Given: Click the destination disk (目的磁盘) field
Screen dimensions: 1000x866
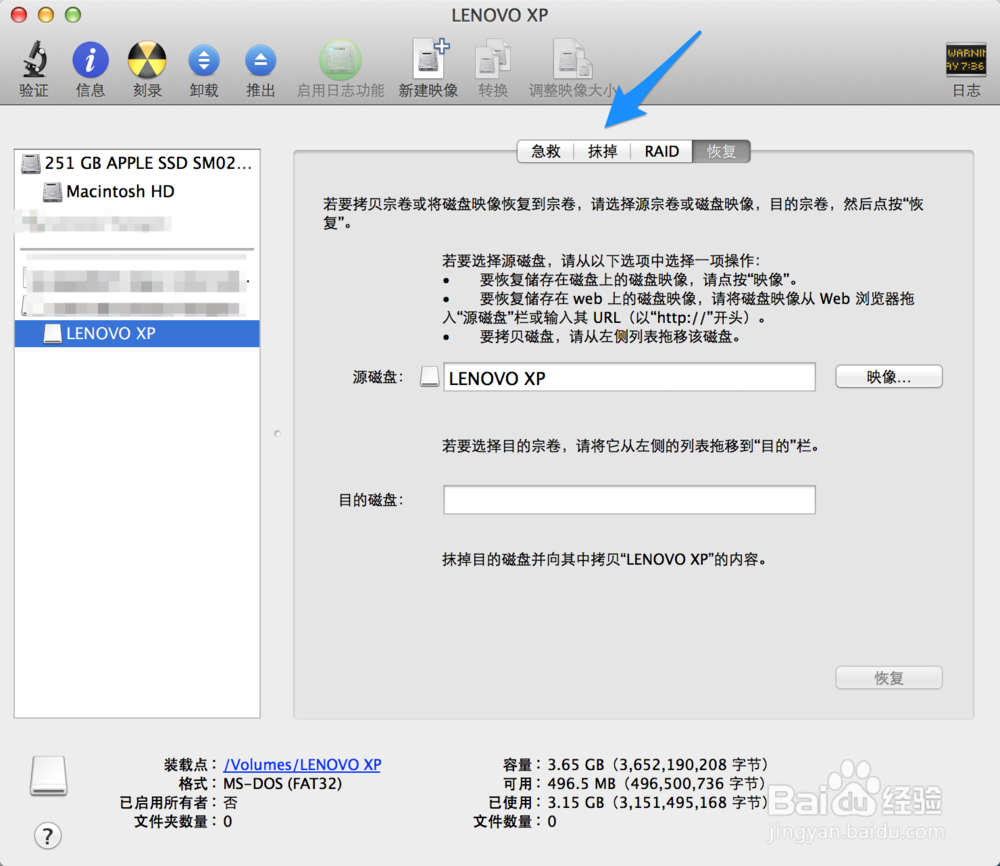Looking at the screenshot, I should coord(629,500).
